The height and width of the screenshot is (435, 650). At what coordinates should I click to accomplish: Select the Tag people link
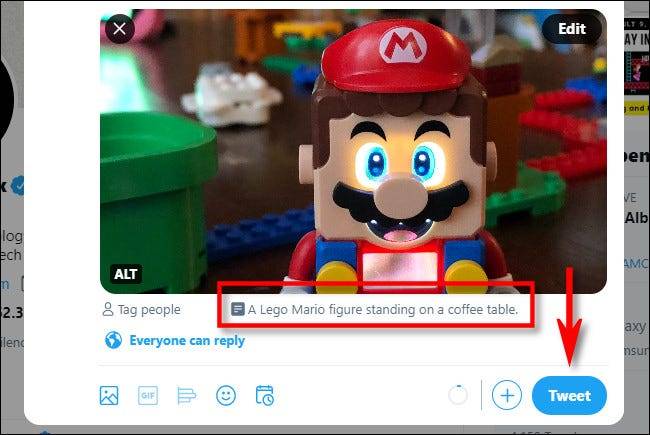149,310
